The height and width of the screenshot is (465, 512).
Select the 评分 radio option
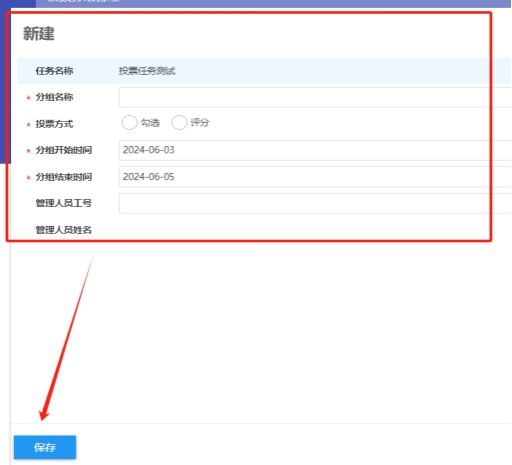pos(179,122)
